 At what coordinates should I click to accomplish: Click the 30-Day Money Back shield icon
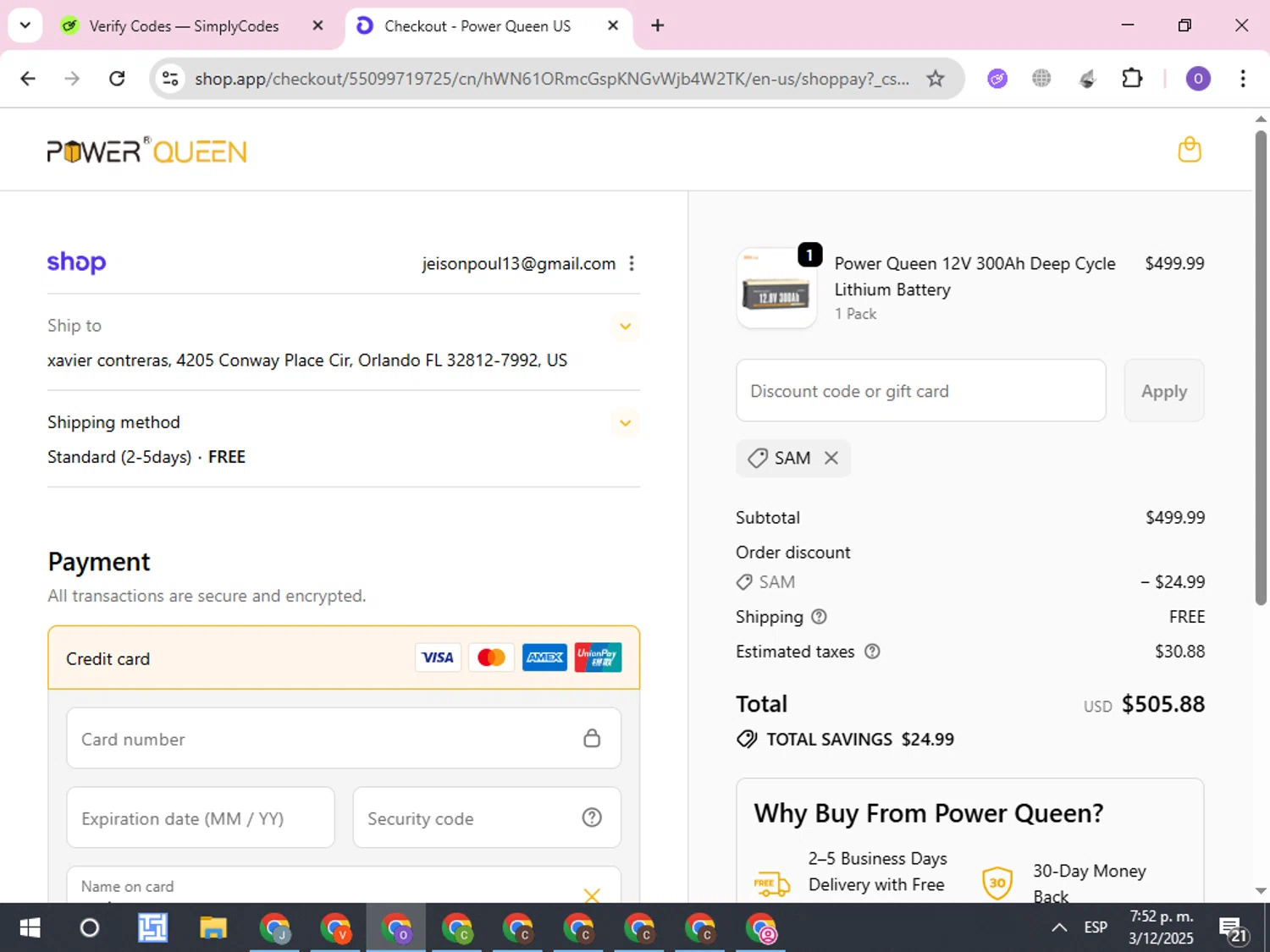click(997, 883)
